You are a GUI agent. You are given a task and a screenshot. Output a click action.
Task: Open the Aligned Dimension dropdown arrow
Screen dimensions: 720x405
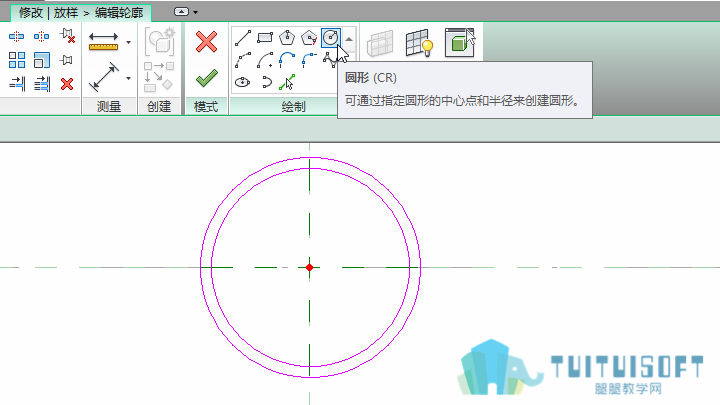click(129, 78)
